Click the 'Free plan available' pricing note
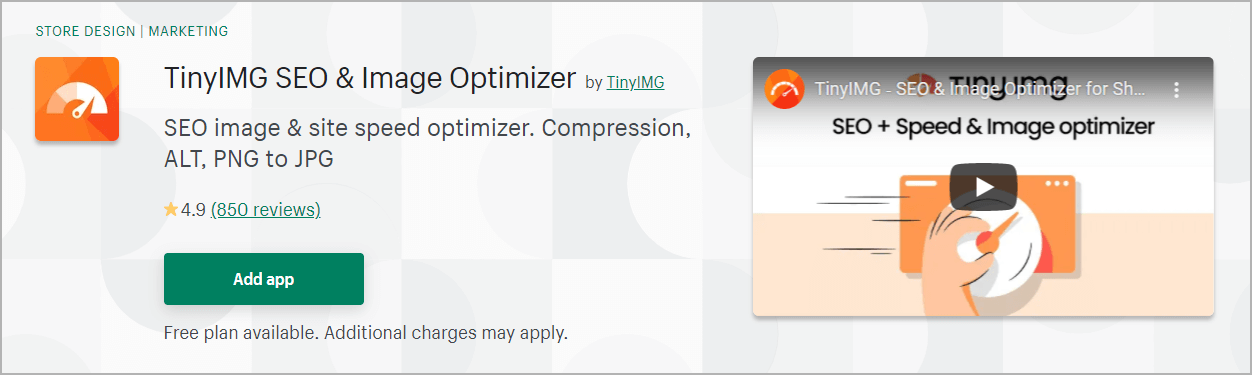The width and height of the screenshot is (1252, 375). pos(366,332)
